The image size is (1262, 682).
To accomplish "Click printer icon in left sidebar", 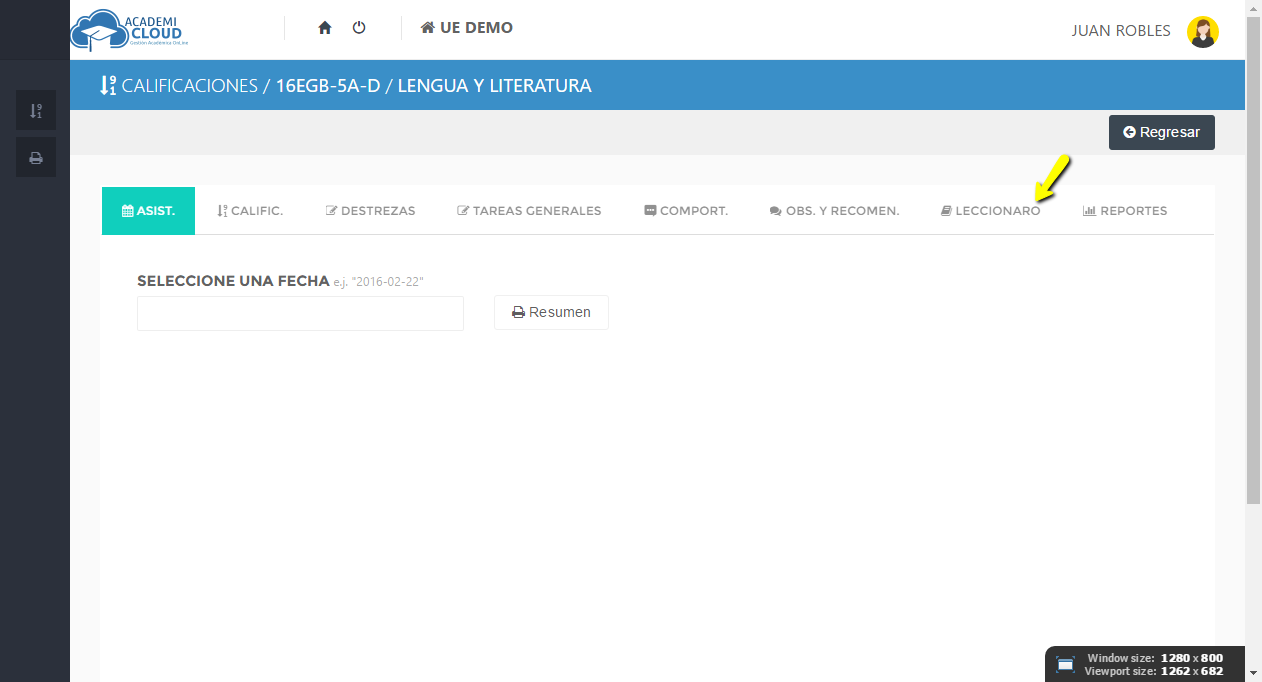I will 36,157.
